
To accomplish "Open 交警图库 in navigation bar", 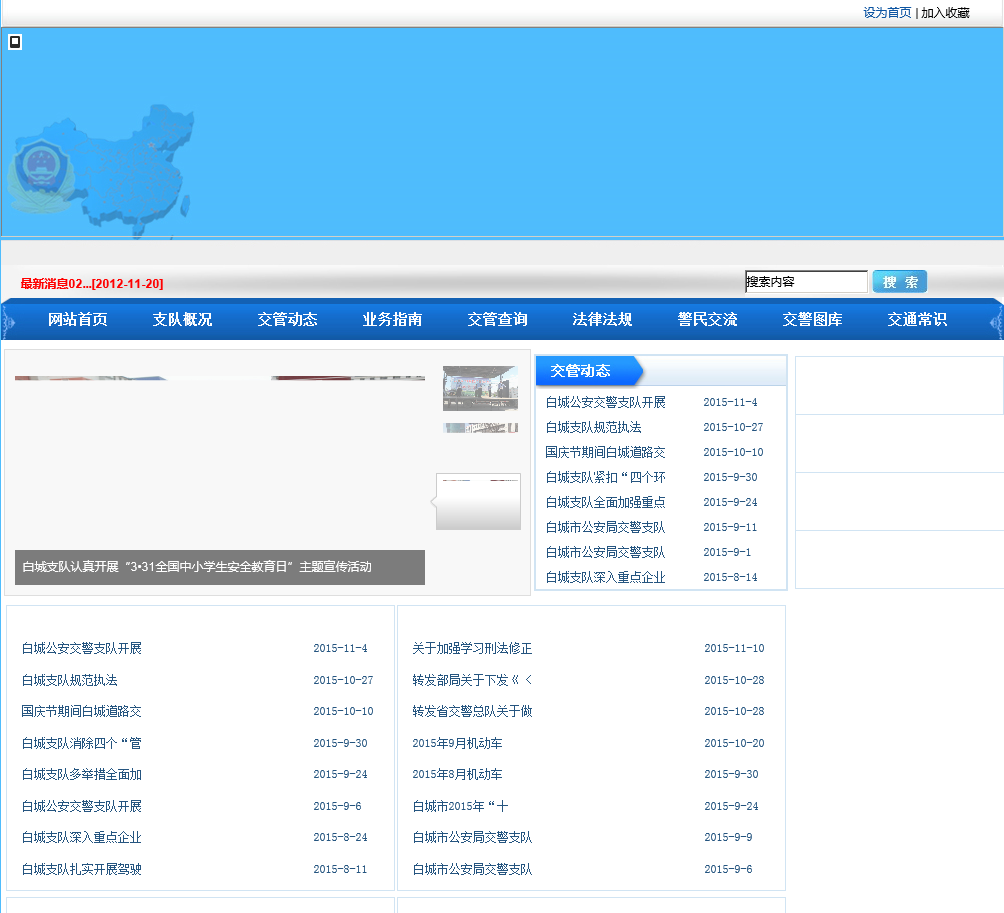I will pyautogui.click(x=813, y=319).
